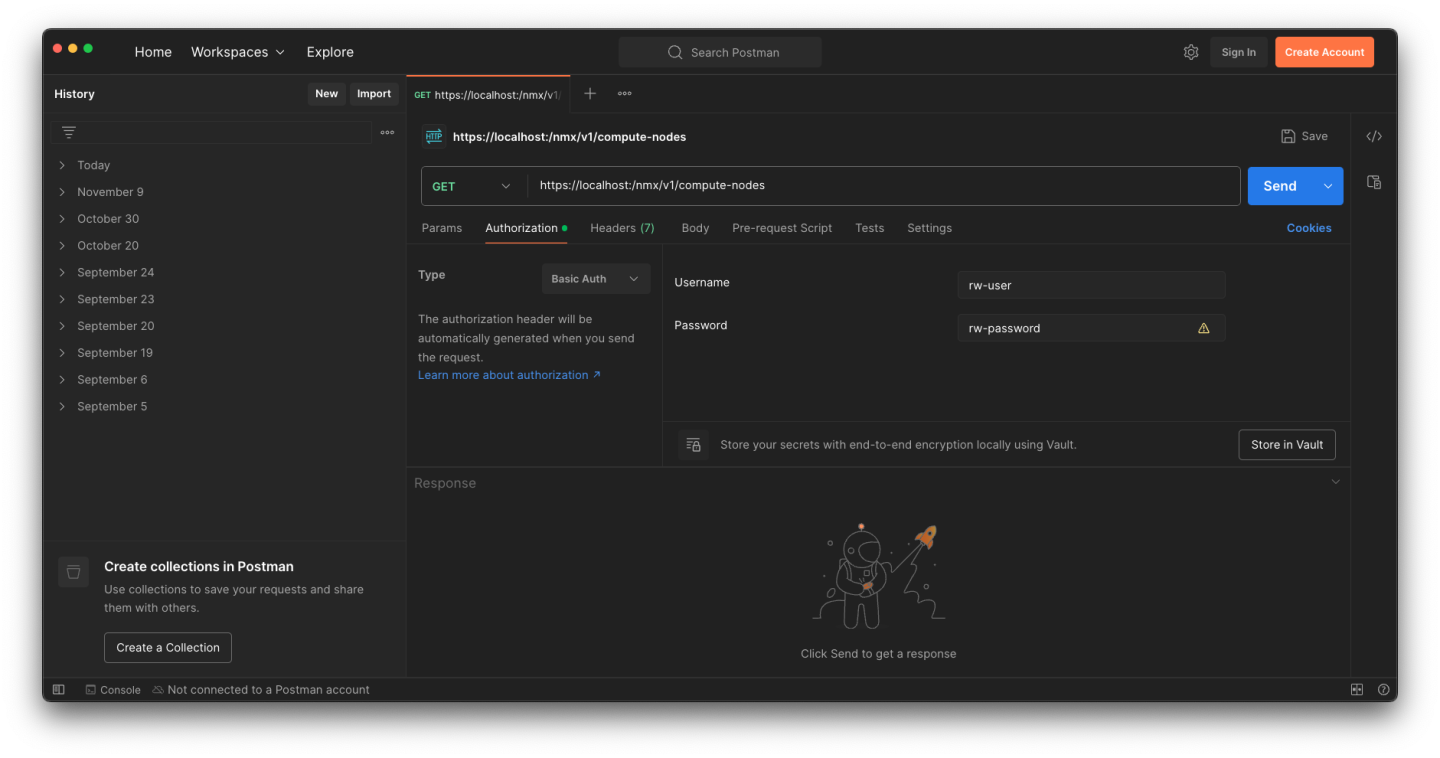The height and width of the screenshot is (758, 1440).
Task: Click the Search Postman magnifier icon
Action: tap(674, 51)
